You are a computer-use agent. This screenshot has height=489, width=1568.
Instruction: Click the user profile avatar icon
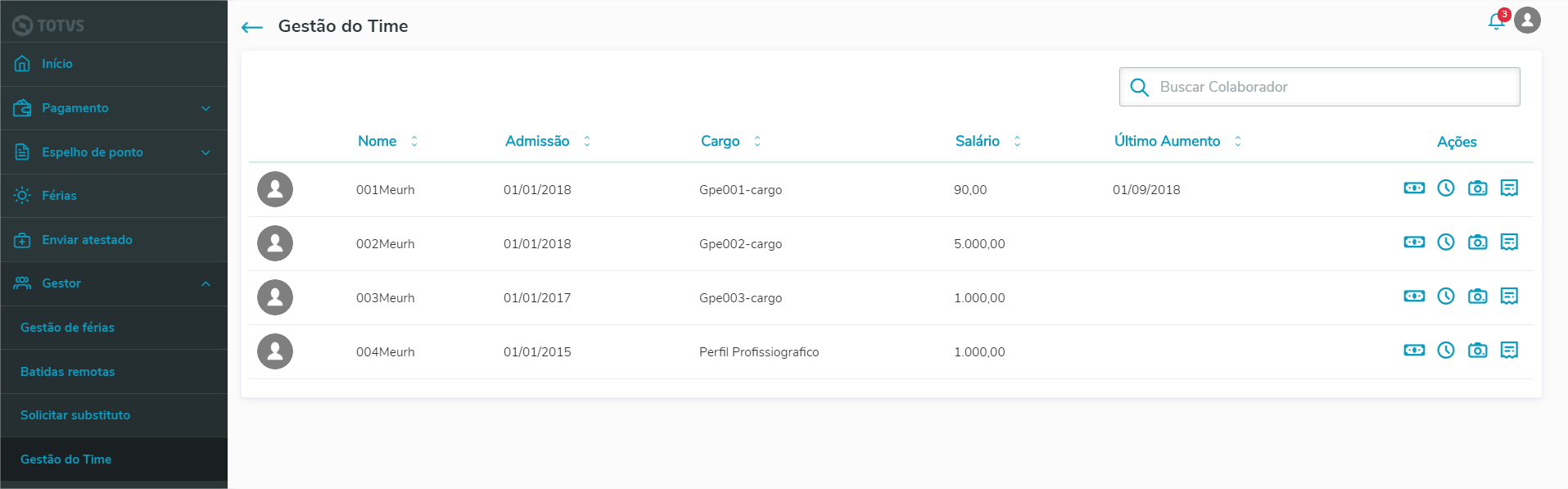point(1527,20)
